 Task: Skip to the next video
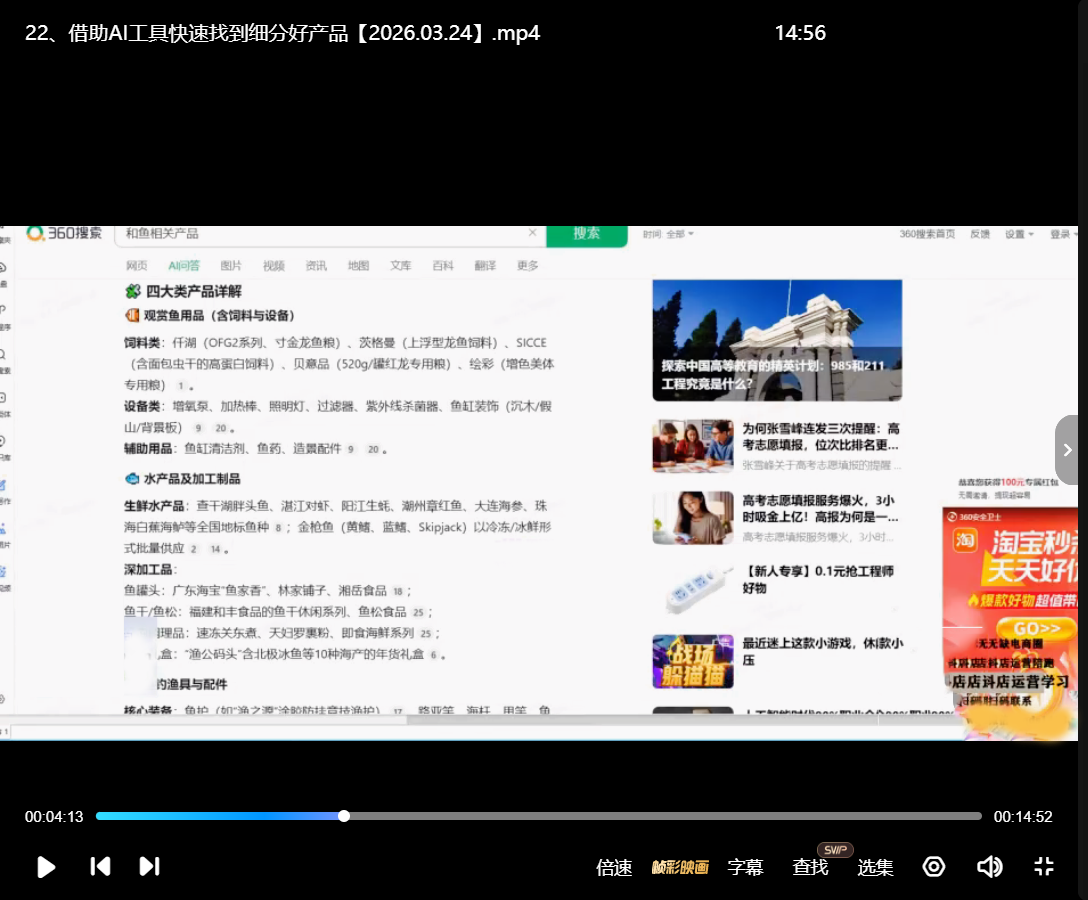point(149,866)
